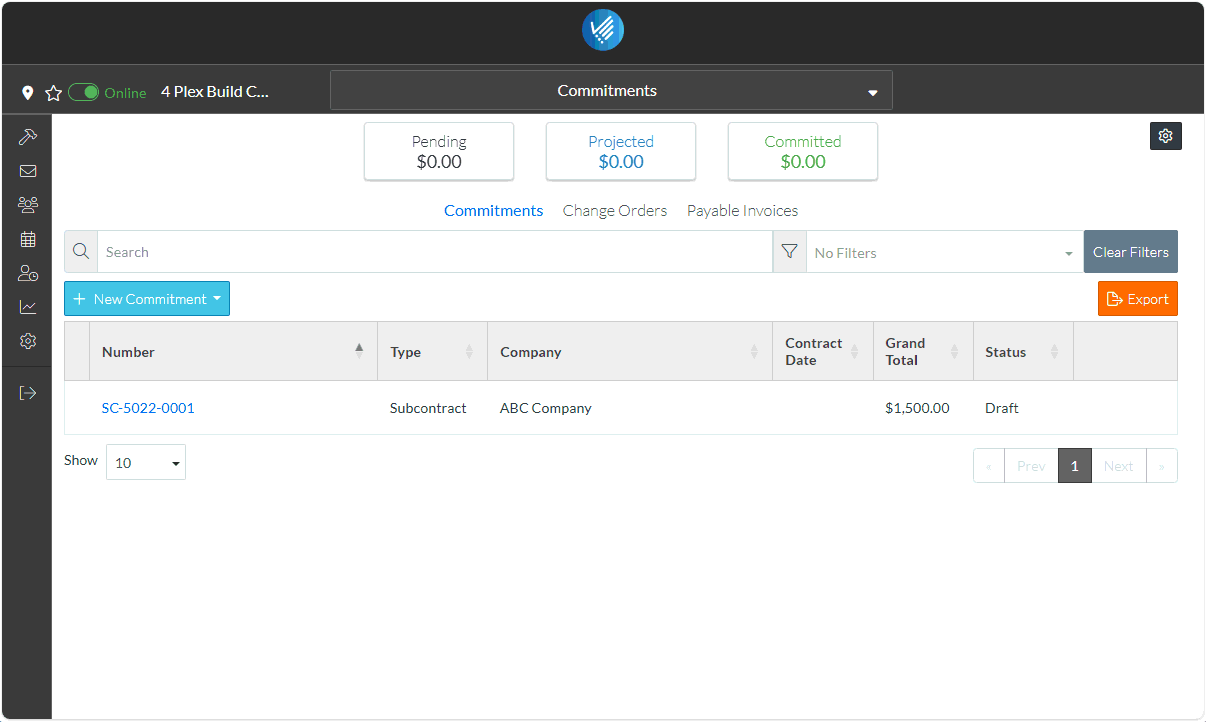Open the Commitments module dropdown
This screenshot has height=722, width=1206.
[x=611, y=90]
